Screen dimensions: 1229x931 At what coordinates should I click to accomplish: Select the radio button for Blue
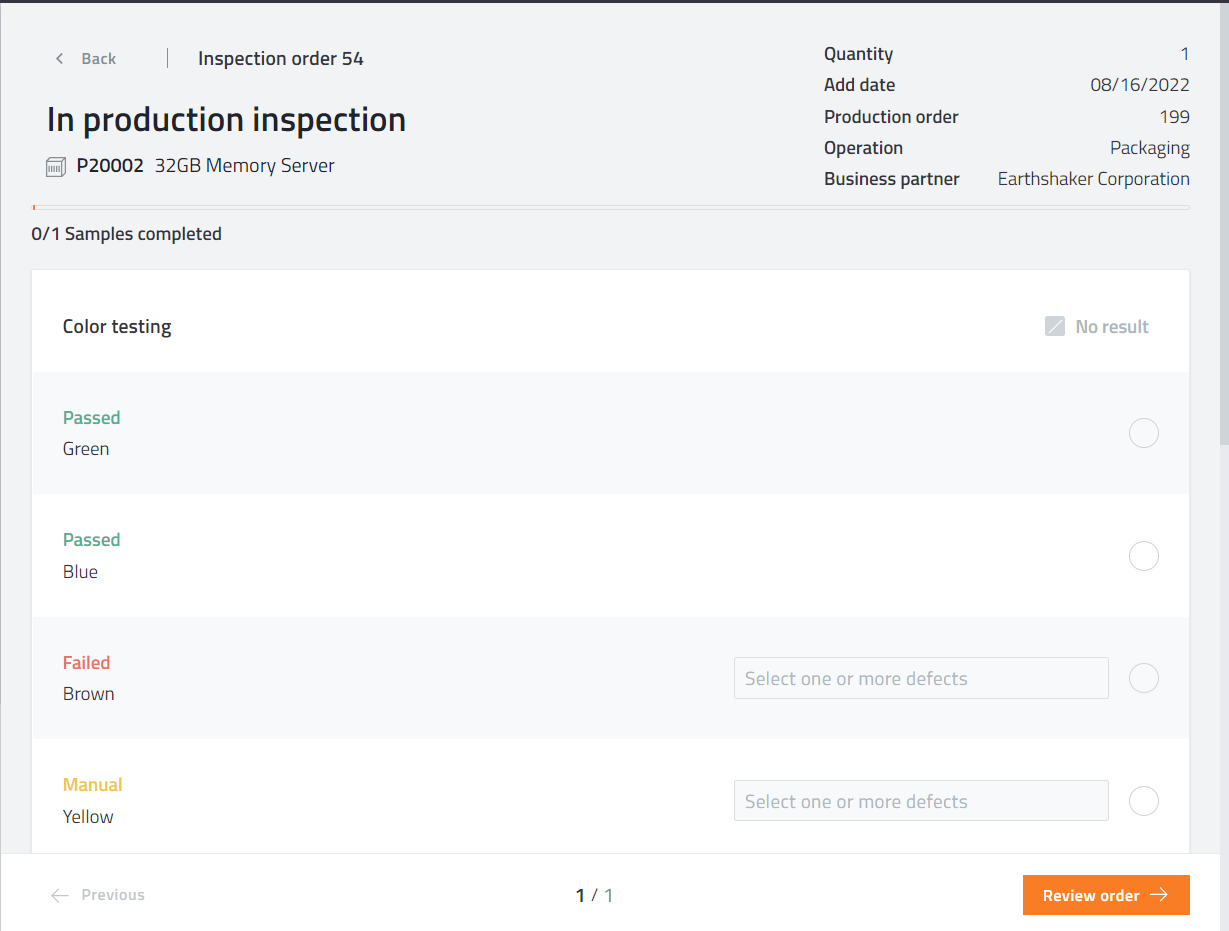(1143, 556)
